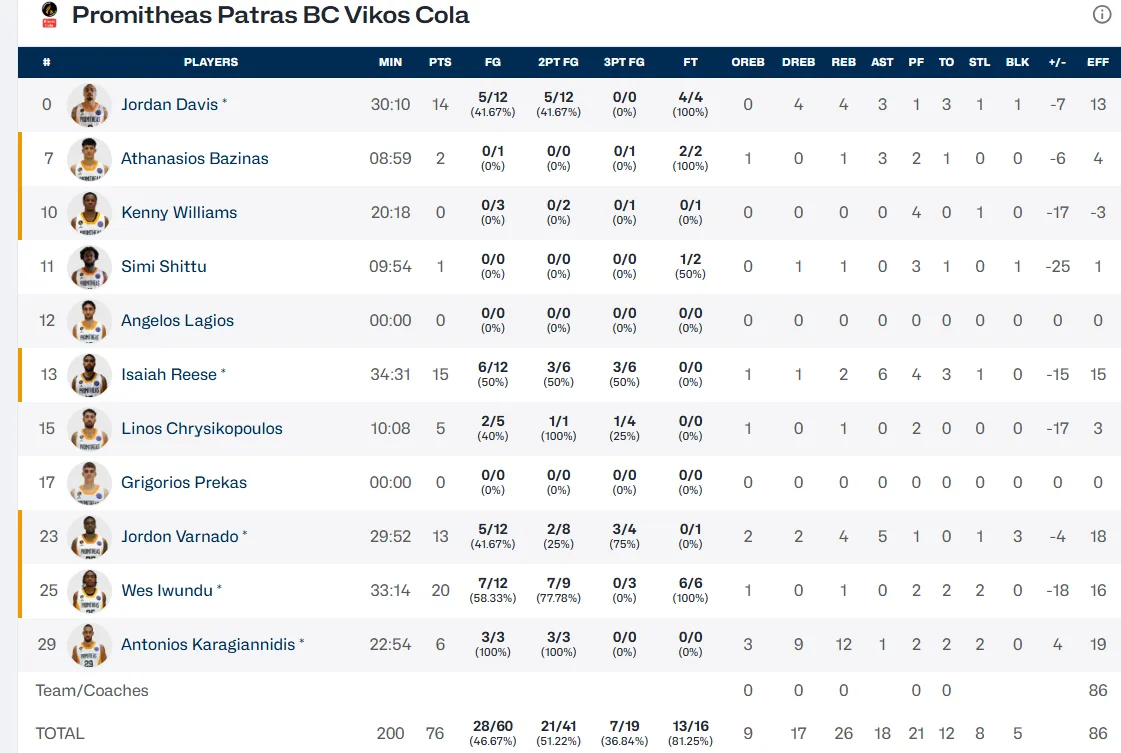The image size is (1121, 753).
Task: Click the Promitheas Patras team logo
Action: pyautogui.click(x=49, y=15)
